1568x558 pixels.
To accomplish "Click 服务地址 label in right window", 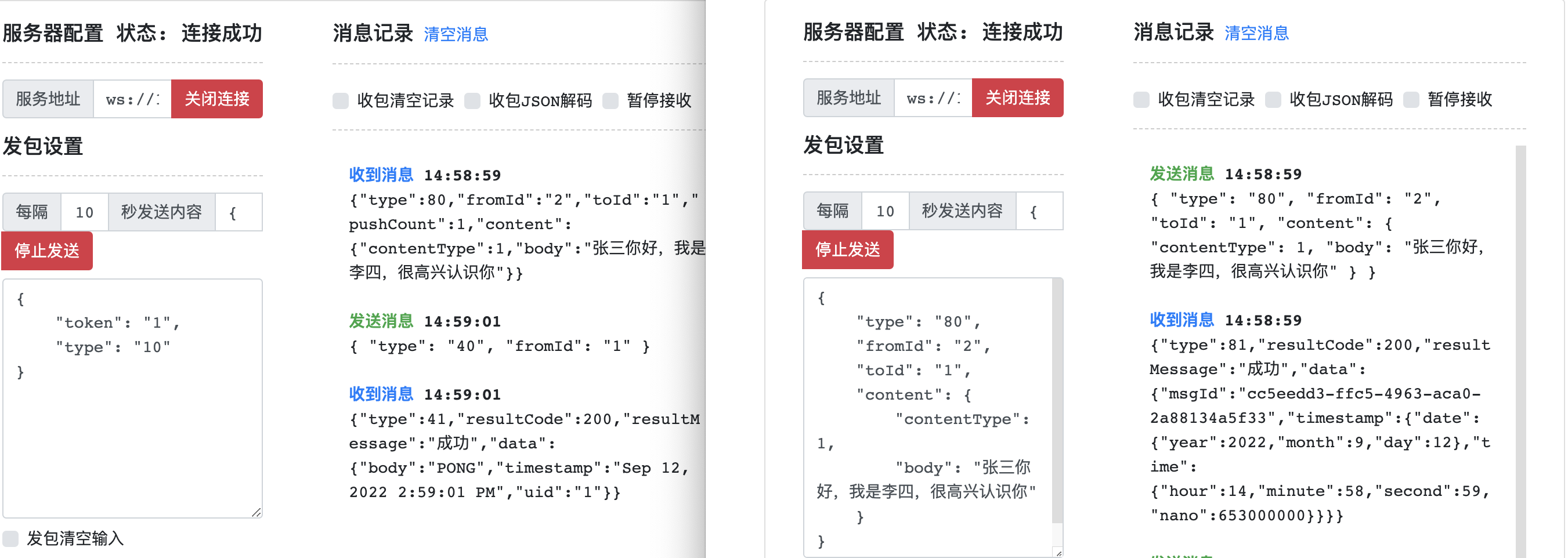I will [848, 97].
